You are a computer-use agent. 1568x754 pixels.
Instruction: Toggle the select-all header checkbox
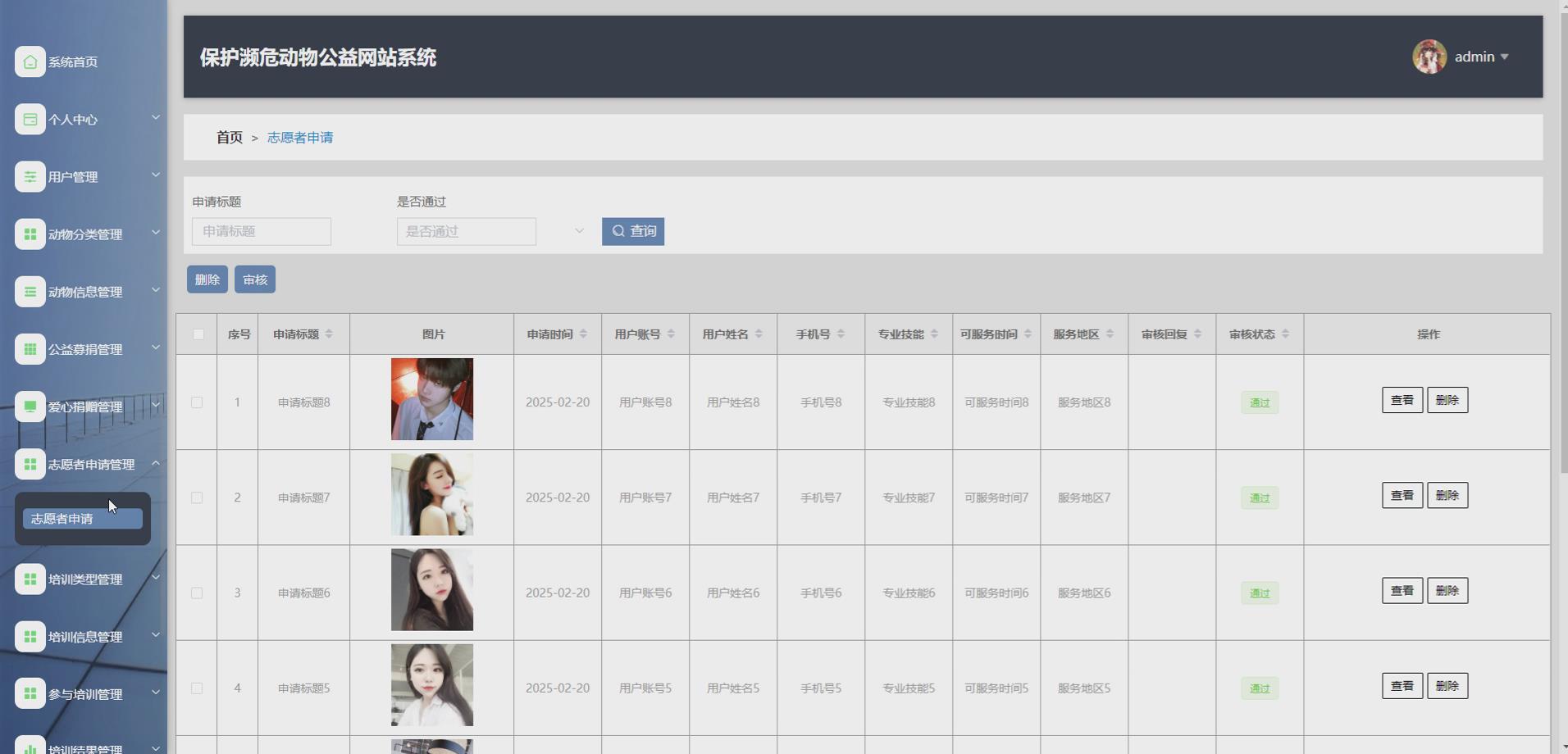[198, 334]
